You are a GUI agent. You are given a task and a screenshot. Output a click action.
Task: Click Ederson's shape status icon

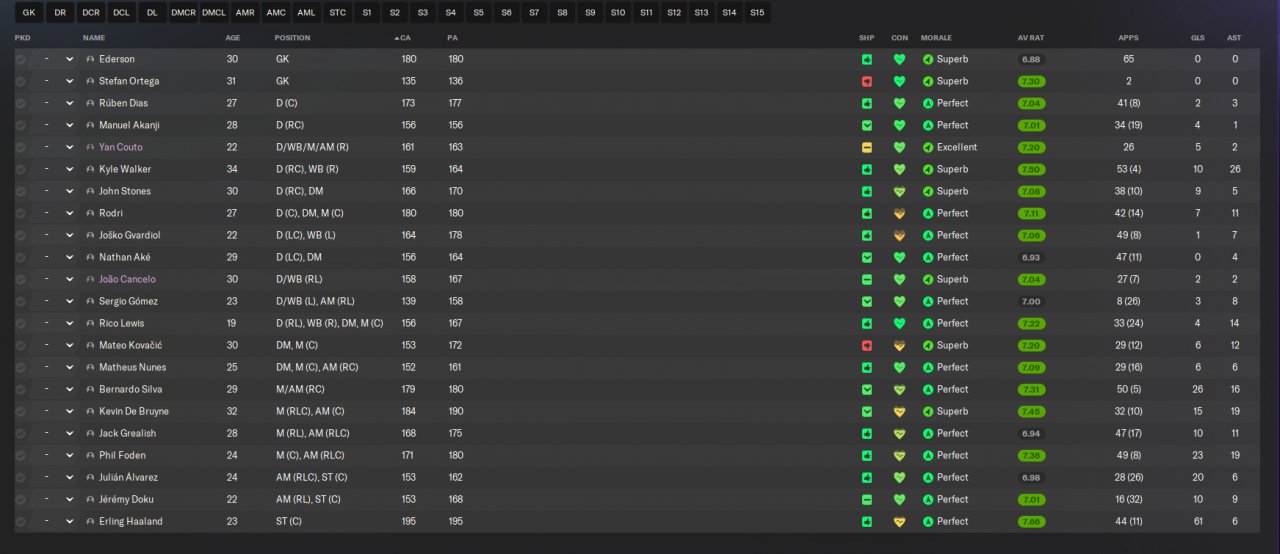(867, 59)
